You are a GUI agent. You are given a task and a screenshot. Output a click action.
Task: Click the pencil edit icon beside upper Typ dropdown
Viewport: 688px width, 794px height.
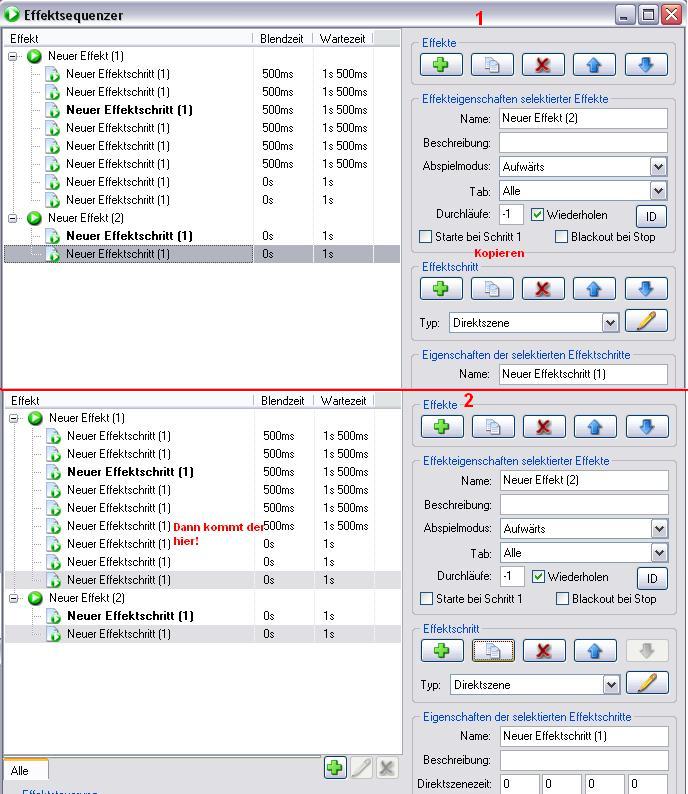click(646, 322)
